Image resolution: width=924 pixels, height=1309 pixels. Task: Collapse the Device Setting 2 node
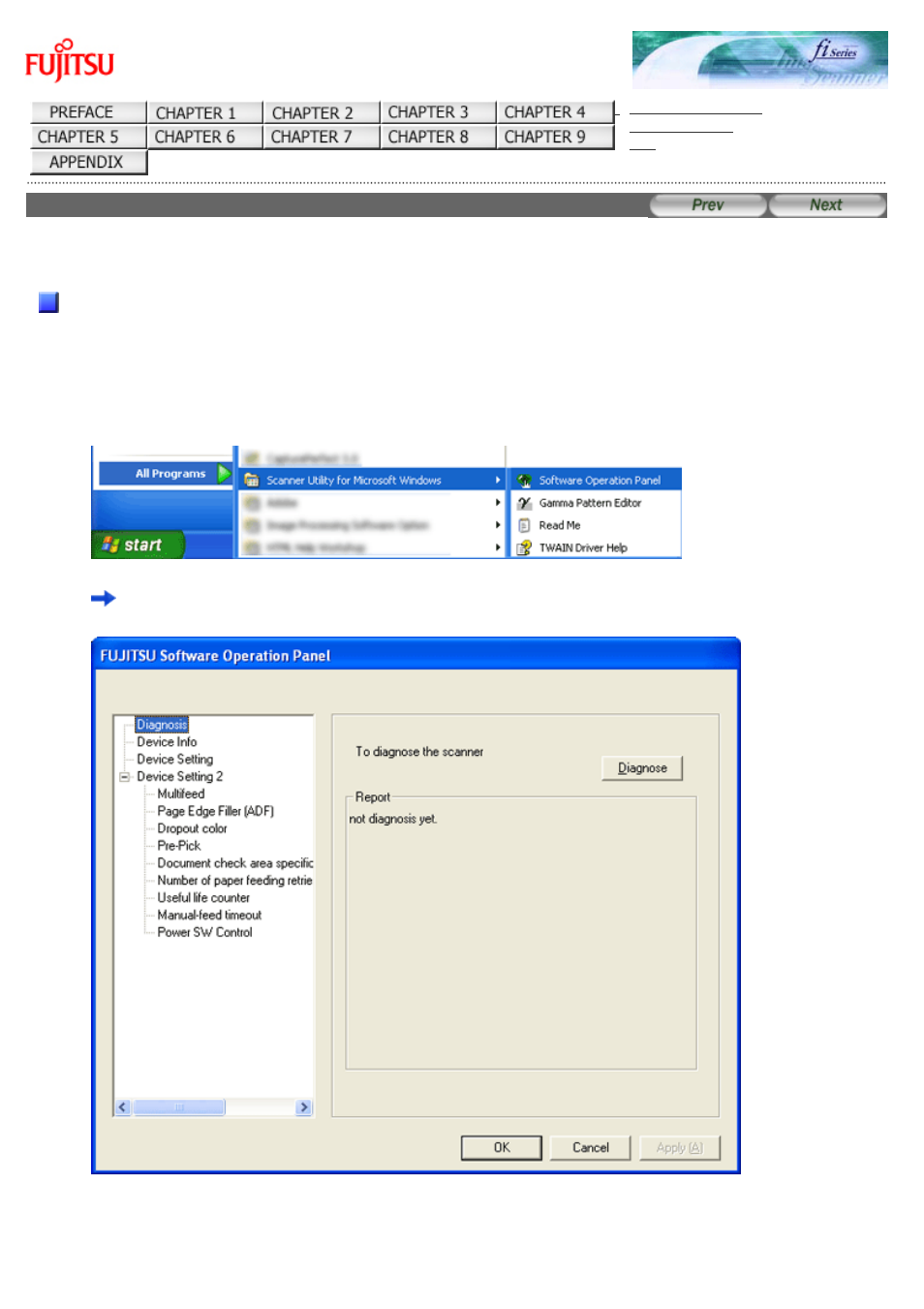tap(124, 777)
